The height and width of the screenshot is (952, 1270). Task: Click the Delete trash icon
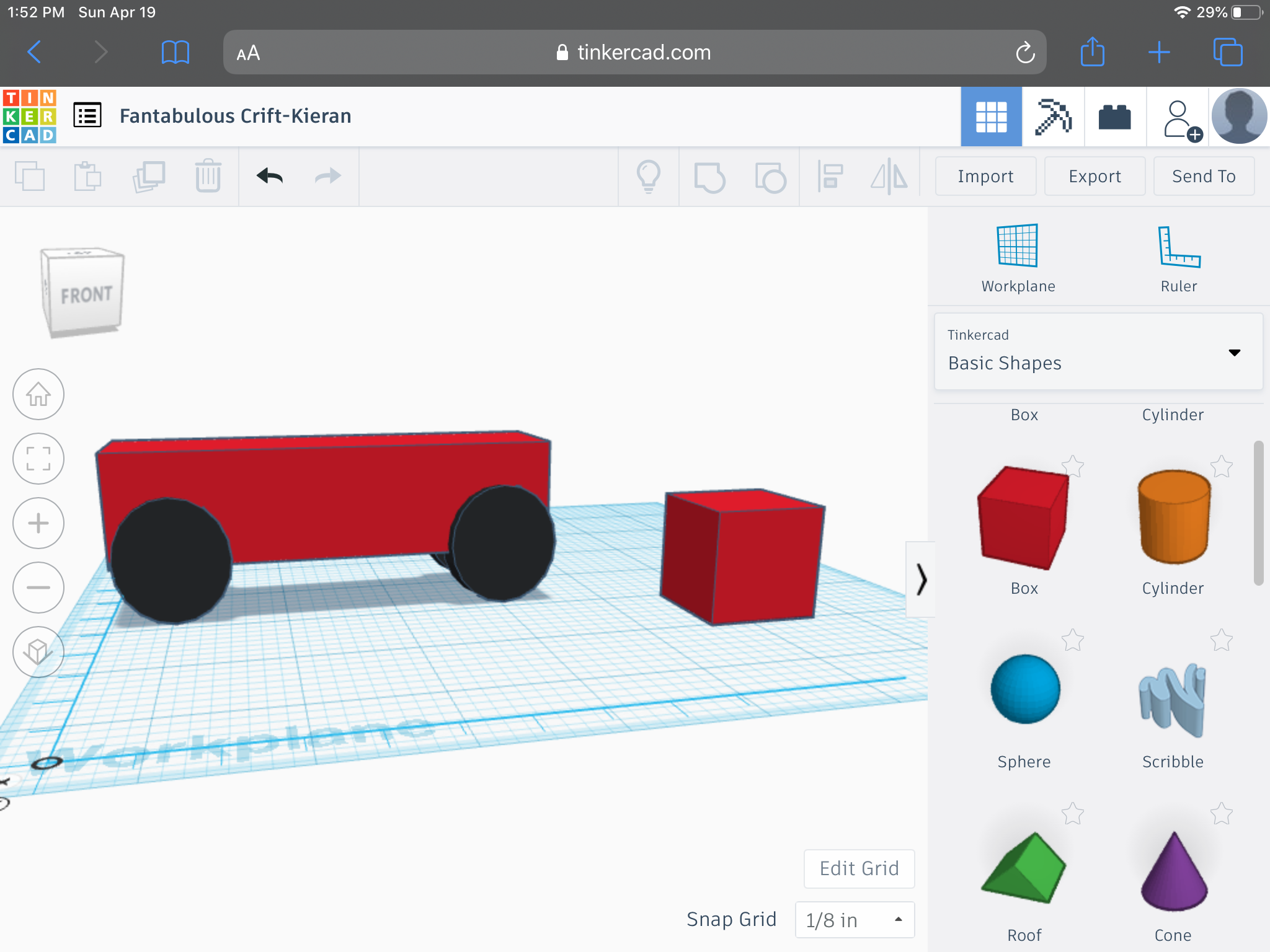coord(208,177)
